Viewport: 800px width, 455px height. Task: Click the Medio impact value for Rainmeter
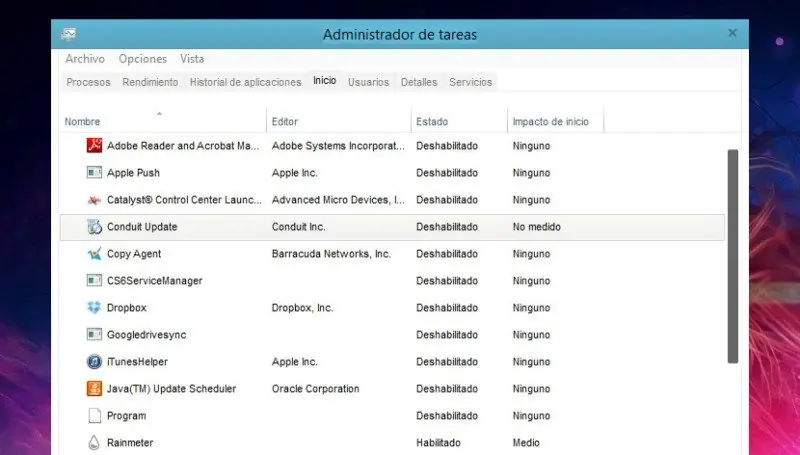coord(526,443)
